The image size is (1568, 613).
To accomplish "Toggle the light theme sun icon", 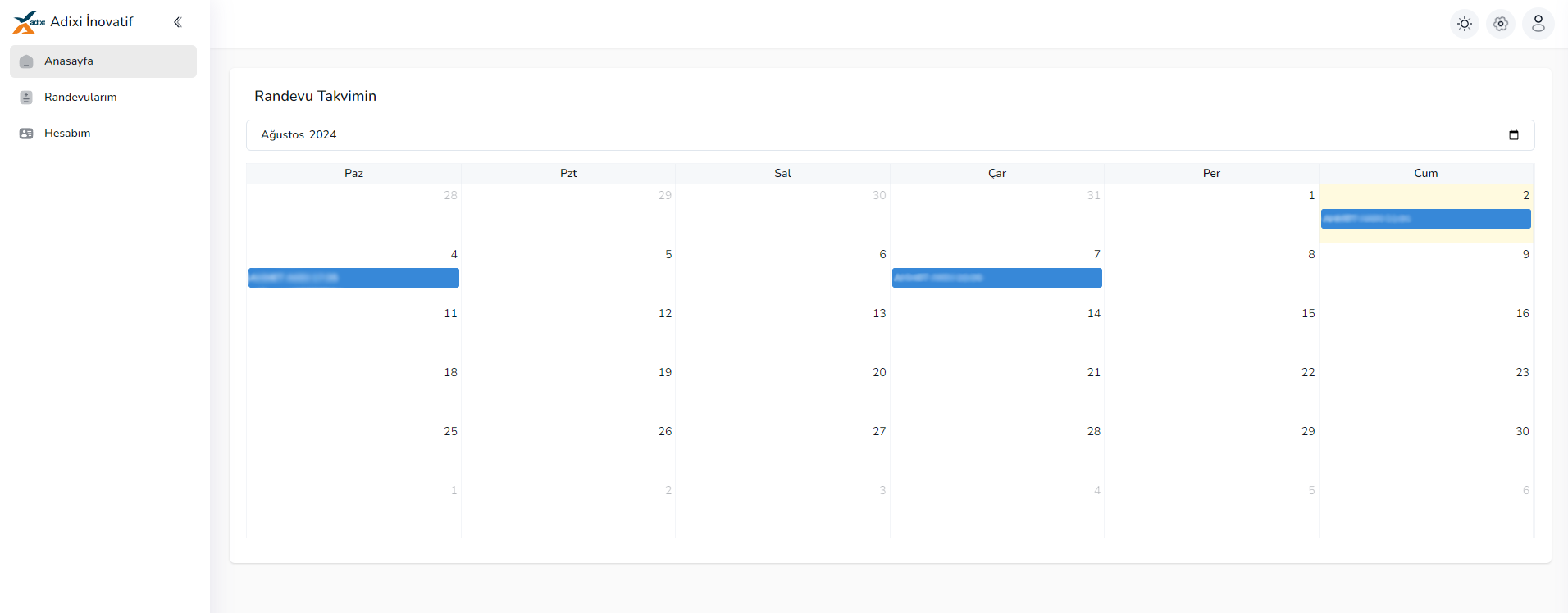I will click(1465, 24).
